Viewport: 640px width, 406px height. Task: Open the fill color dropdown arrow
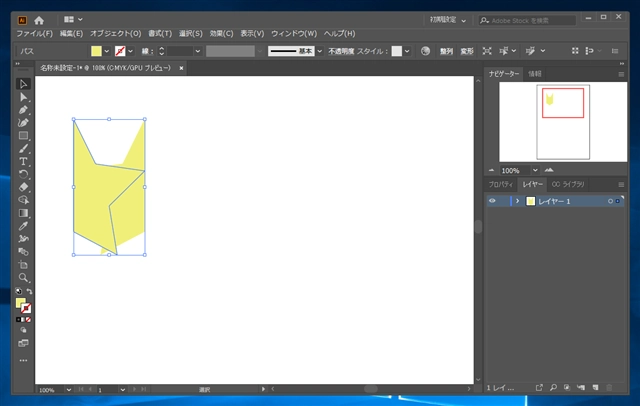point(107,51)
